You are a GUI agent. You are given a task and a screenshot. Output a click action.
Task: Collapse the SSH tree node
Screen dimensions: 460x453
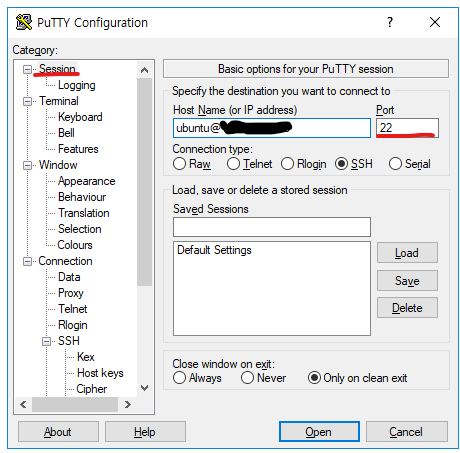[47, 341]
